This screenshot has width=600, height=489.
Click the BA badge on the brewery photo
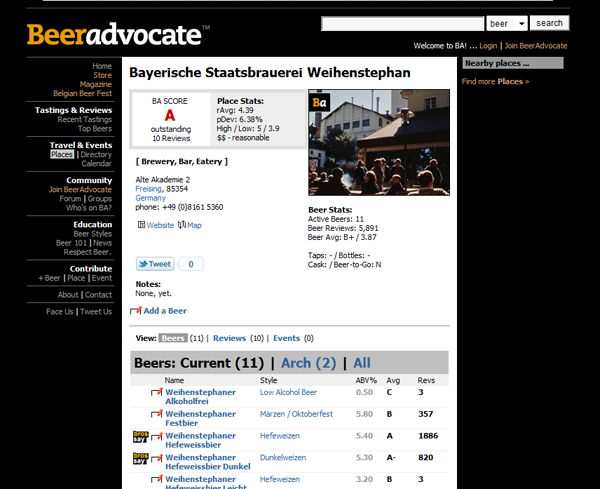320,102
